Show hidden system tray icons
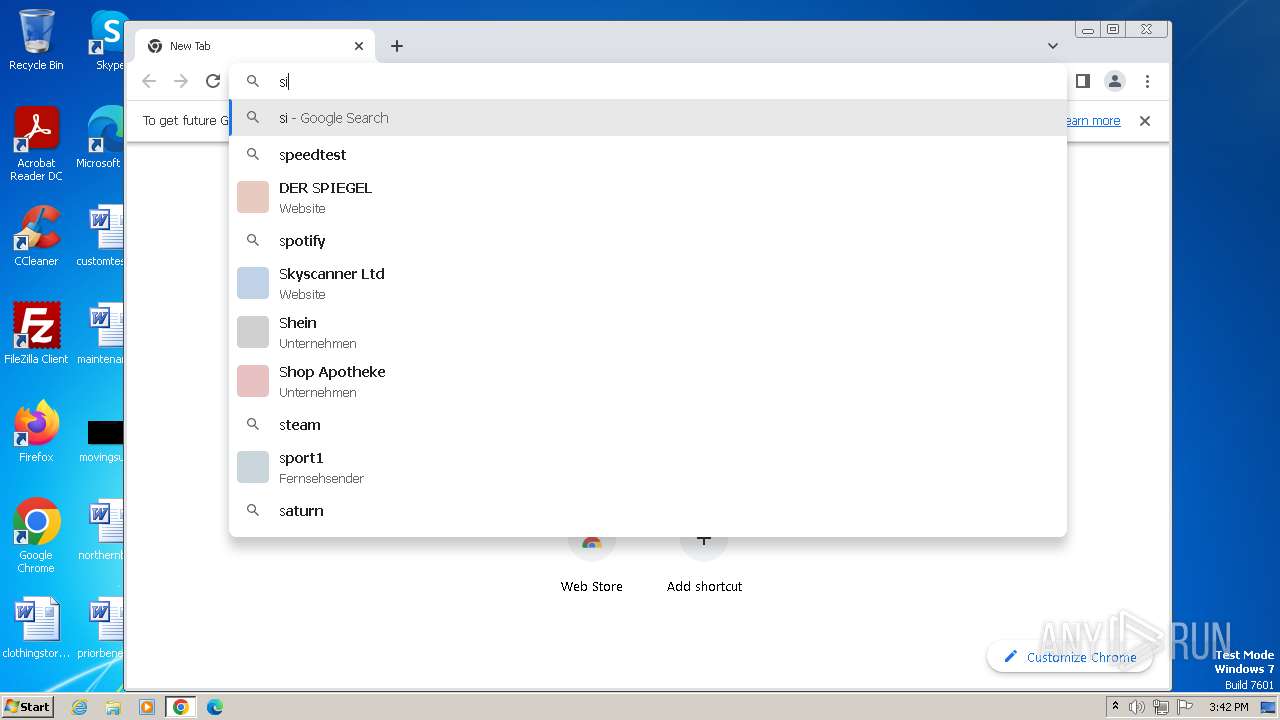 tap(1116, 707)
